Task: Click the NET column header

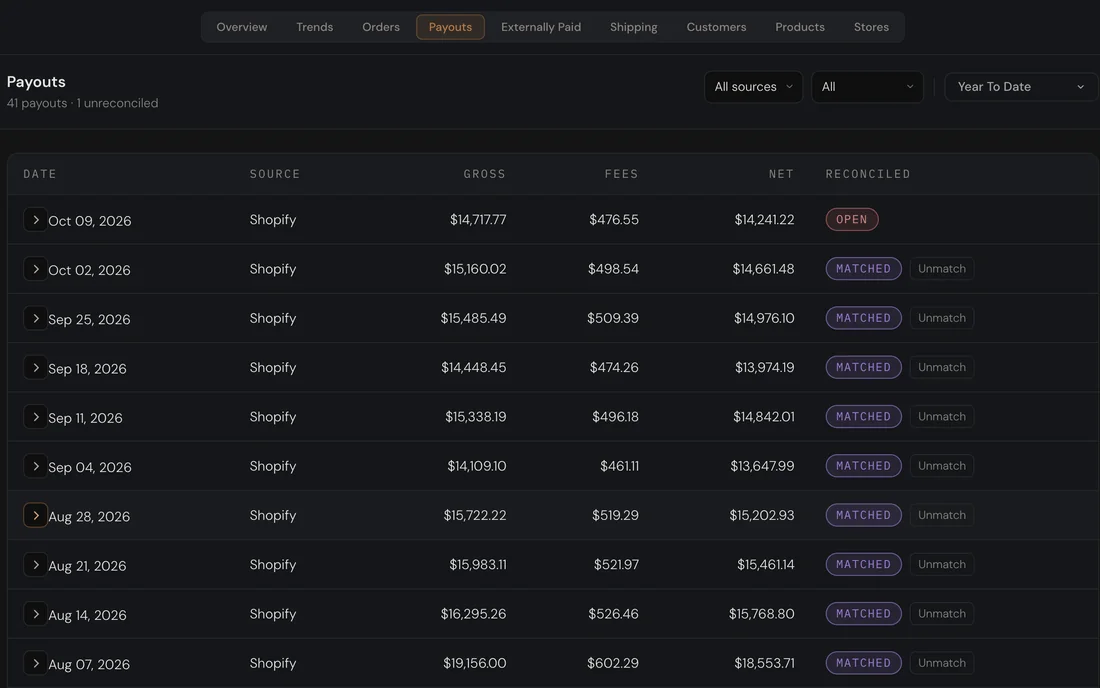Action: coord(782,174)
